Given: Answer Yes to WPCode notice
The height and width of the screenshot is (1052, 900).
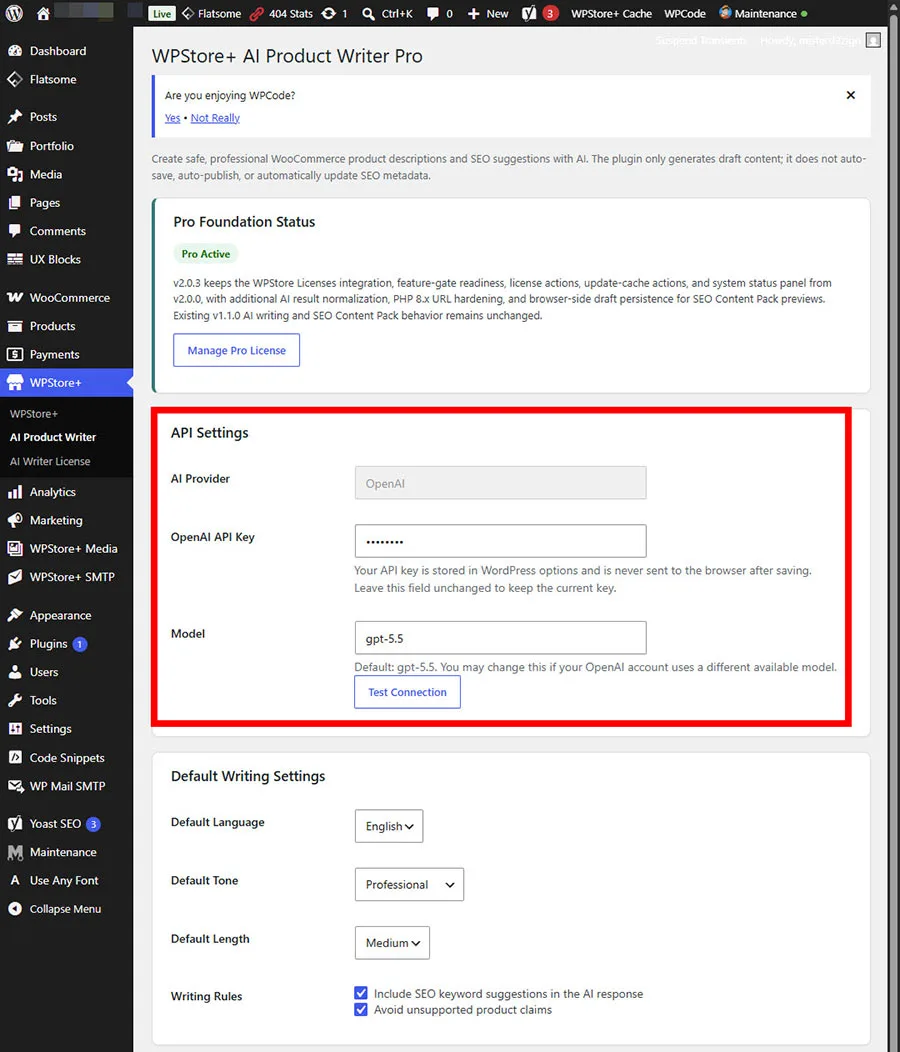Looking at the screenshot, I should [x=172, y=118].
